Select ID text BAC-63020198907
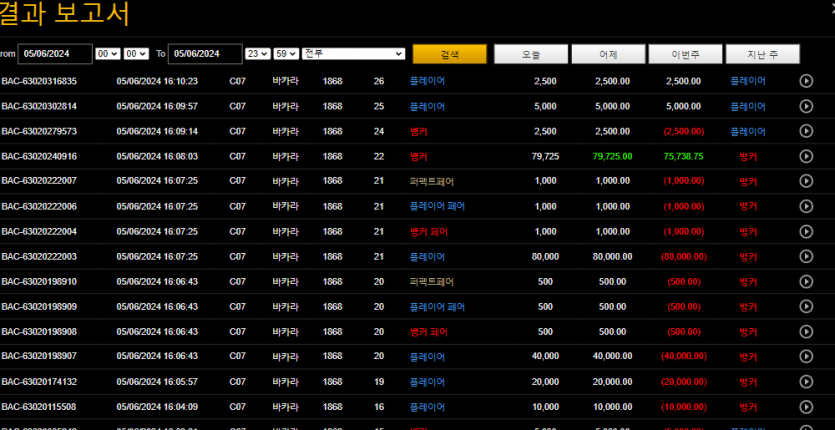The width and height of the screenshot is (835, 430). [x=39, y=356]
